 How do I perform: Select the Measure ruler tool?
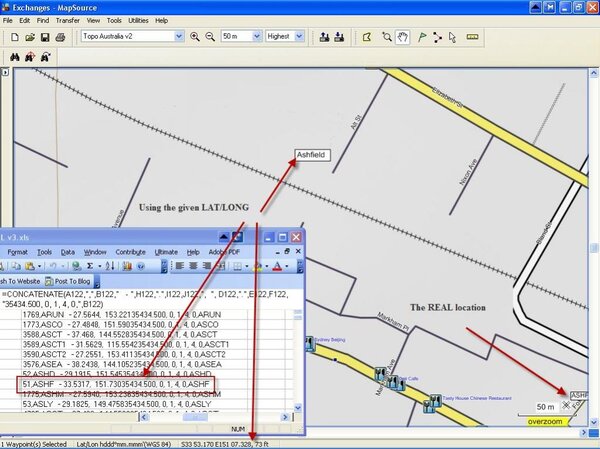[473, 37]
